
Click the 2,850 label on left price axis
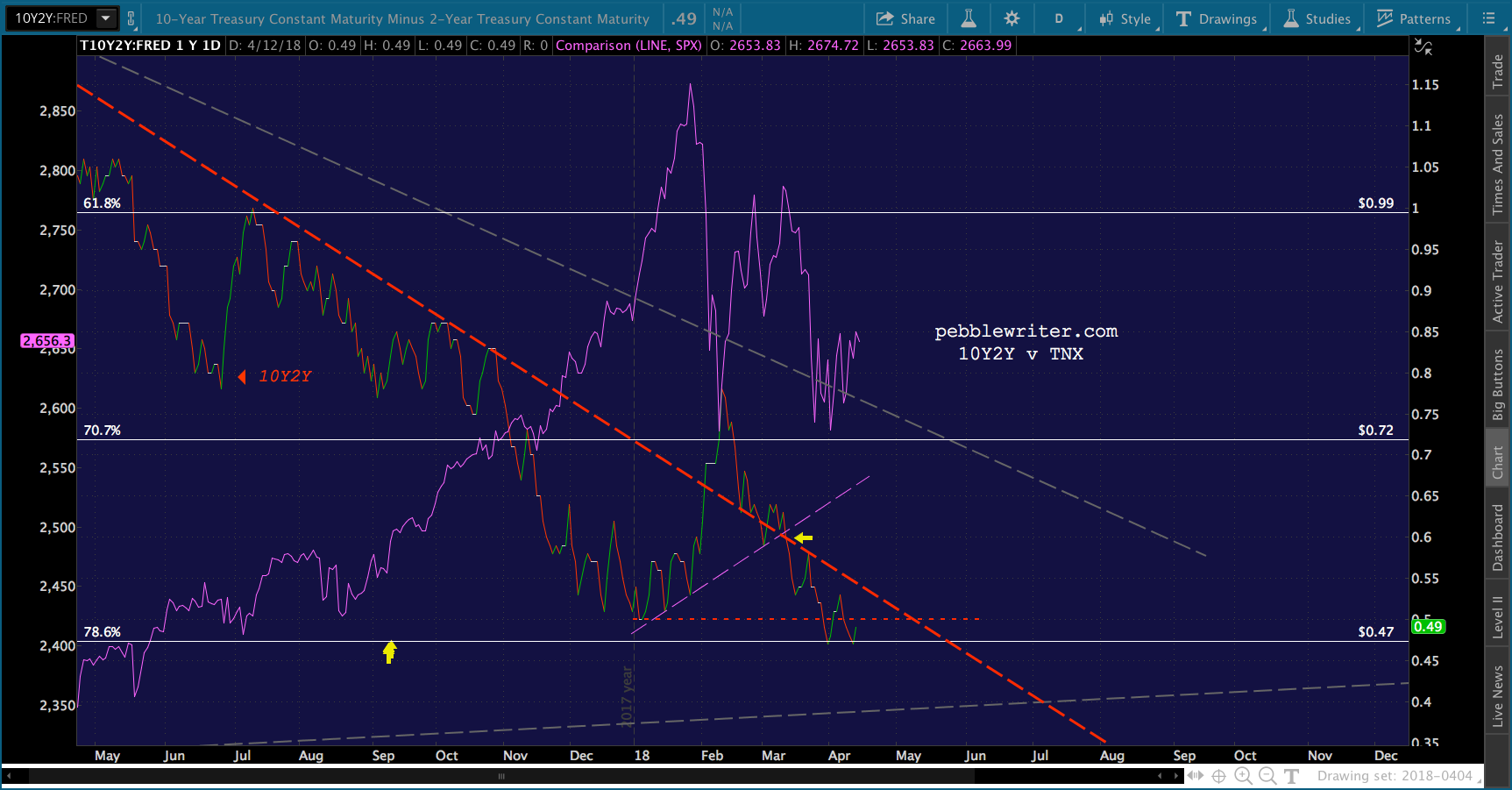[x=58, y=110]
